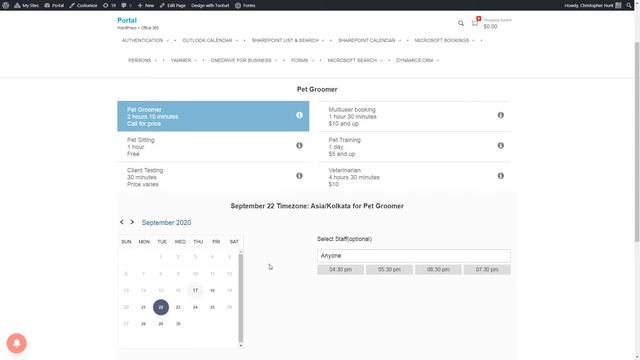Select the Pet Groomer service card
640x360 pixels.
coord(213,116)
